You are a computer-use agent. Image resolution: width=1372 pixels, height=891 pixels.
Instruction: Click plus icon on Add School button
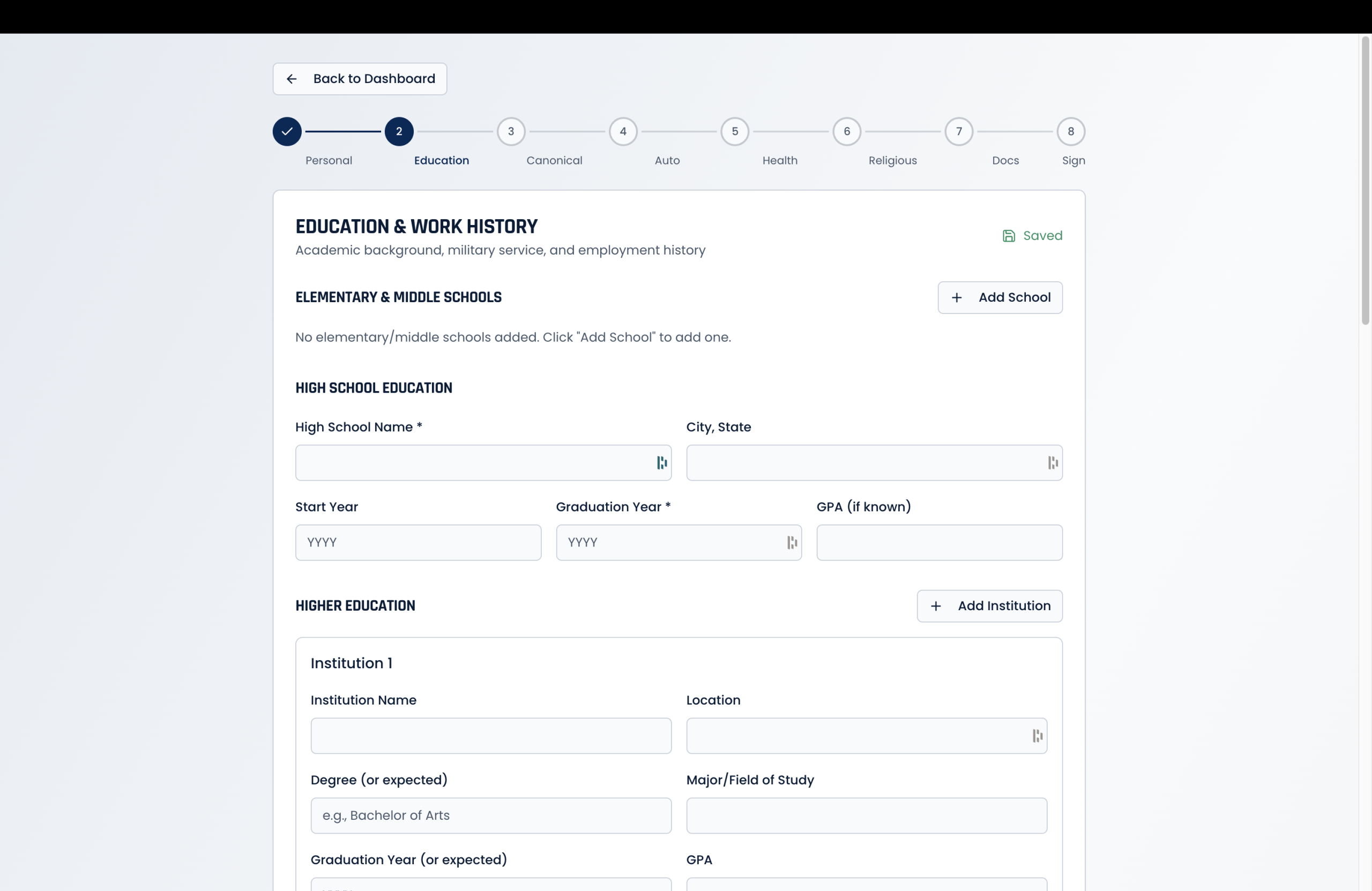click(x=956, y=297)
